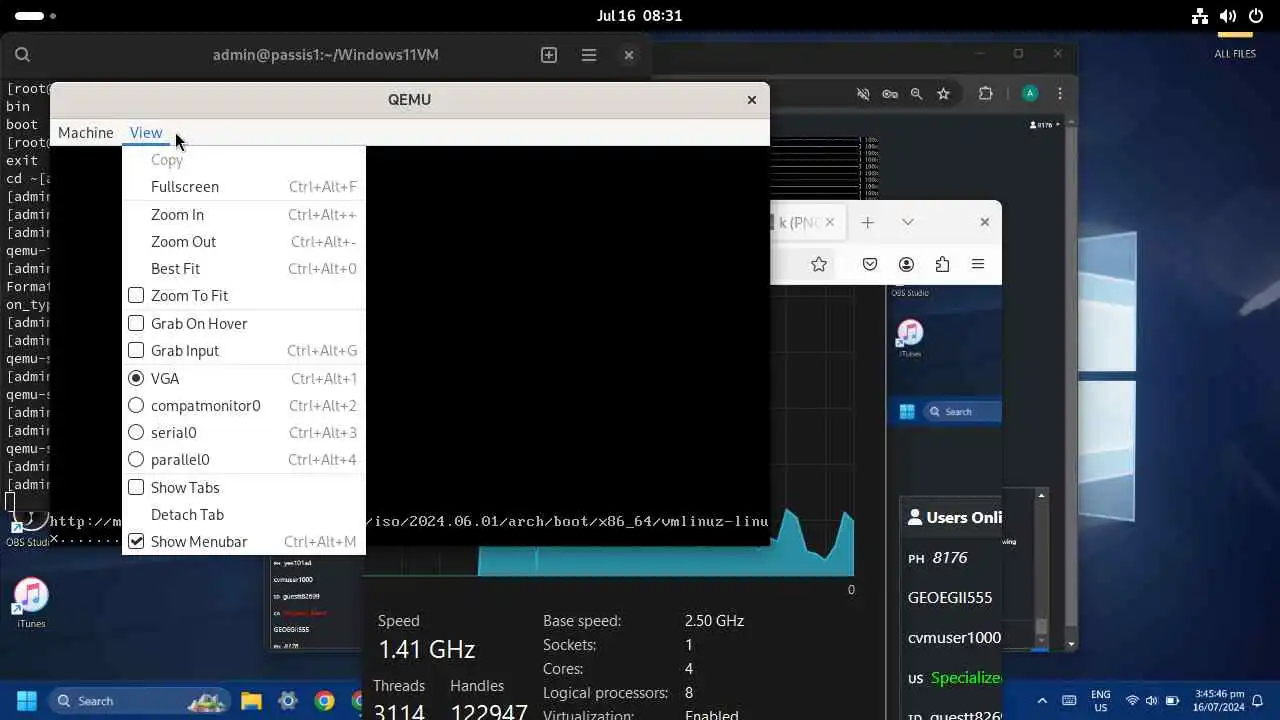
Task: Open File Explorer from the Windows taskbar
Action: (x=251, y=701)
